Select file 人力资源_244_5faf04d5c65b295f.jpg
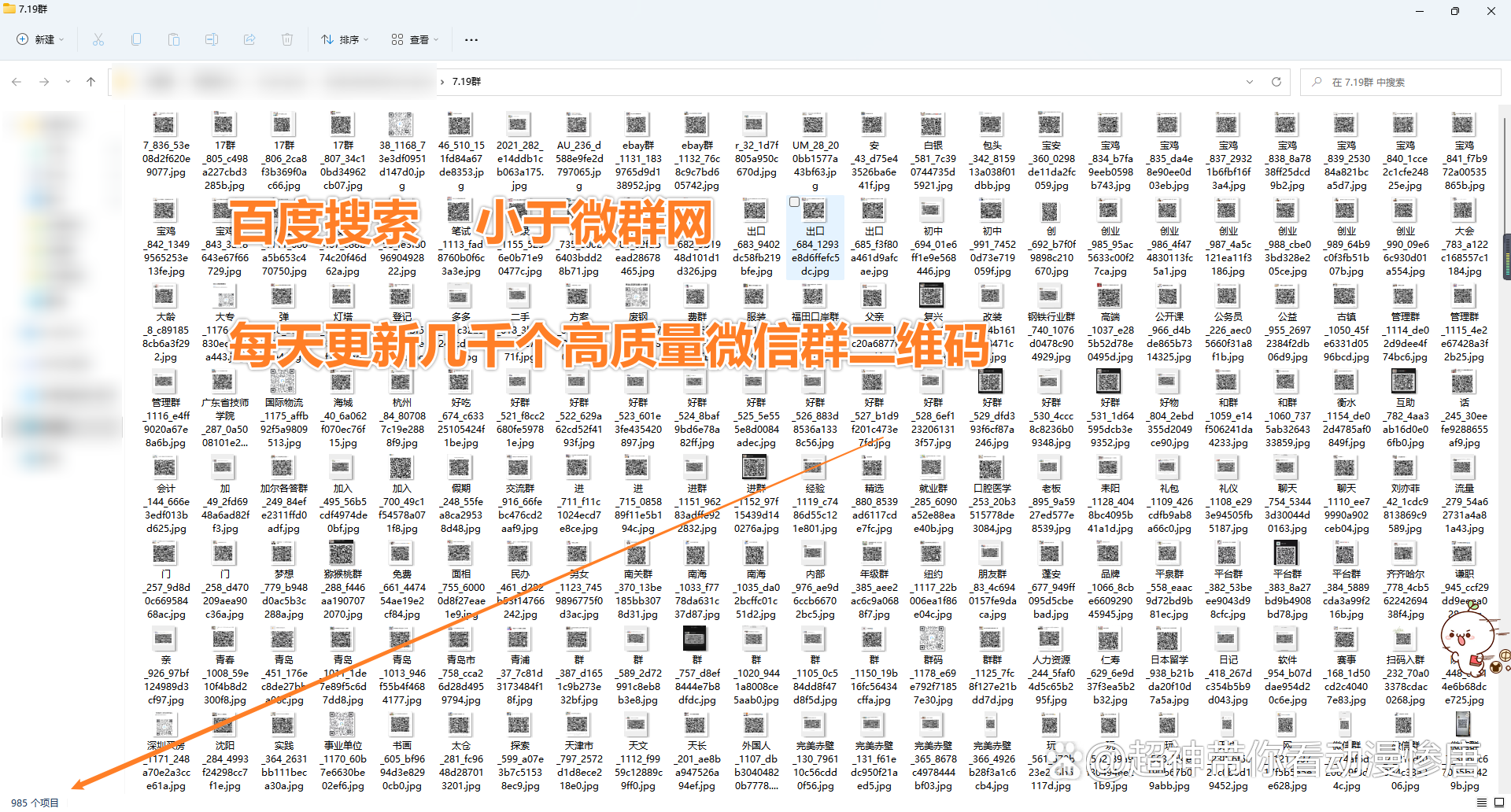This screenshot has width=1511, height=812. (1051, 666)
